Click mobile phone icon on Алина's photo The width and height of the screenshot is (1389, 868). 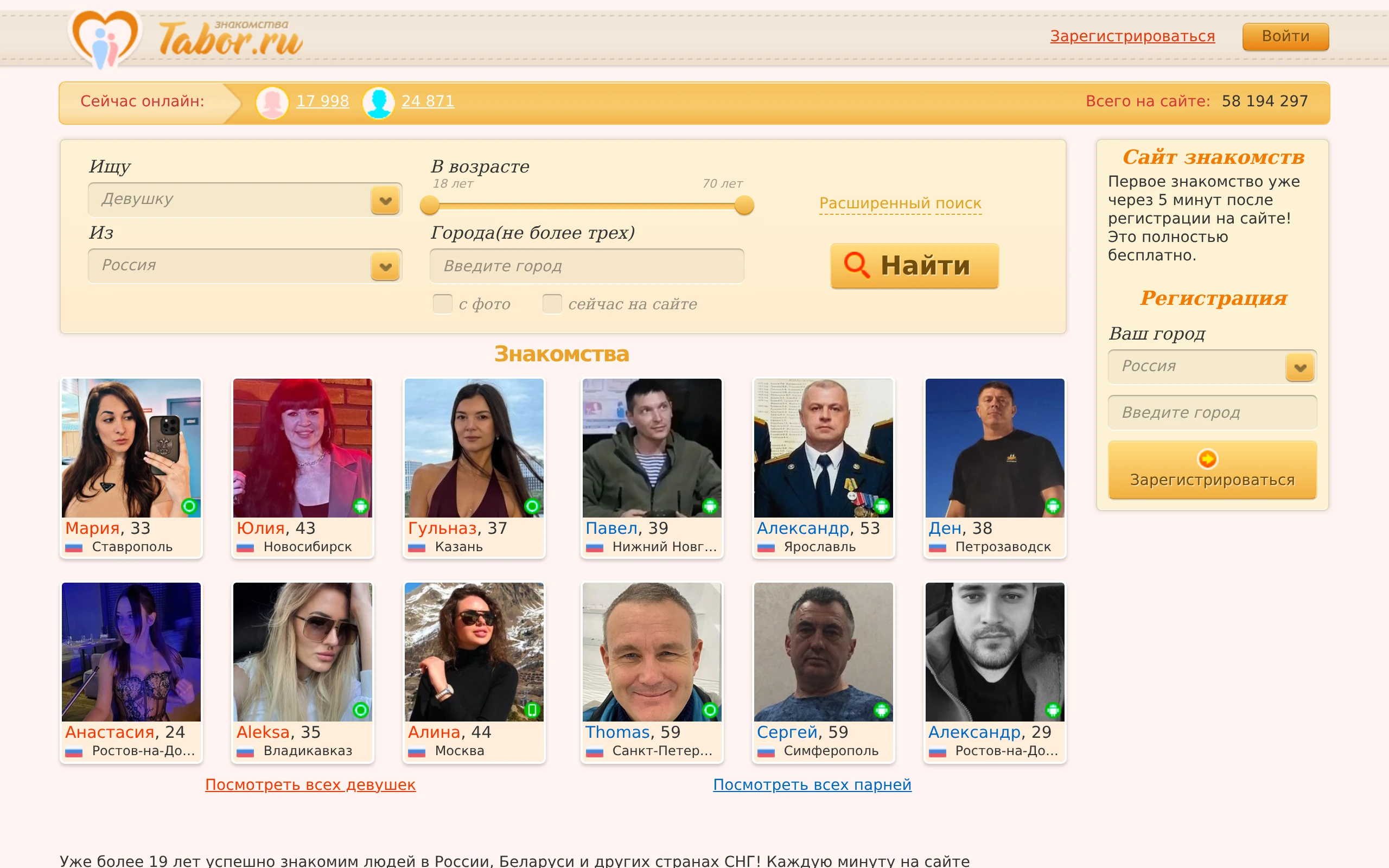click(x=532, y=710)
